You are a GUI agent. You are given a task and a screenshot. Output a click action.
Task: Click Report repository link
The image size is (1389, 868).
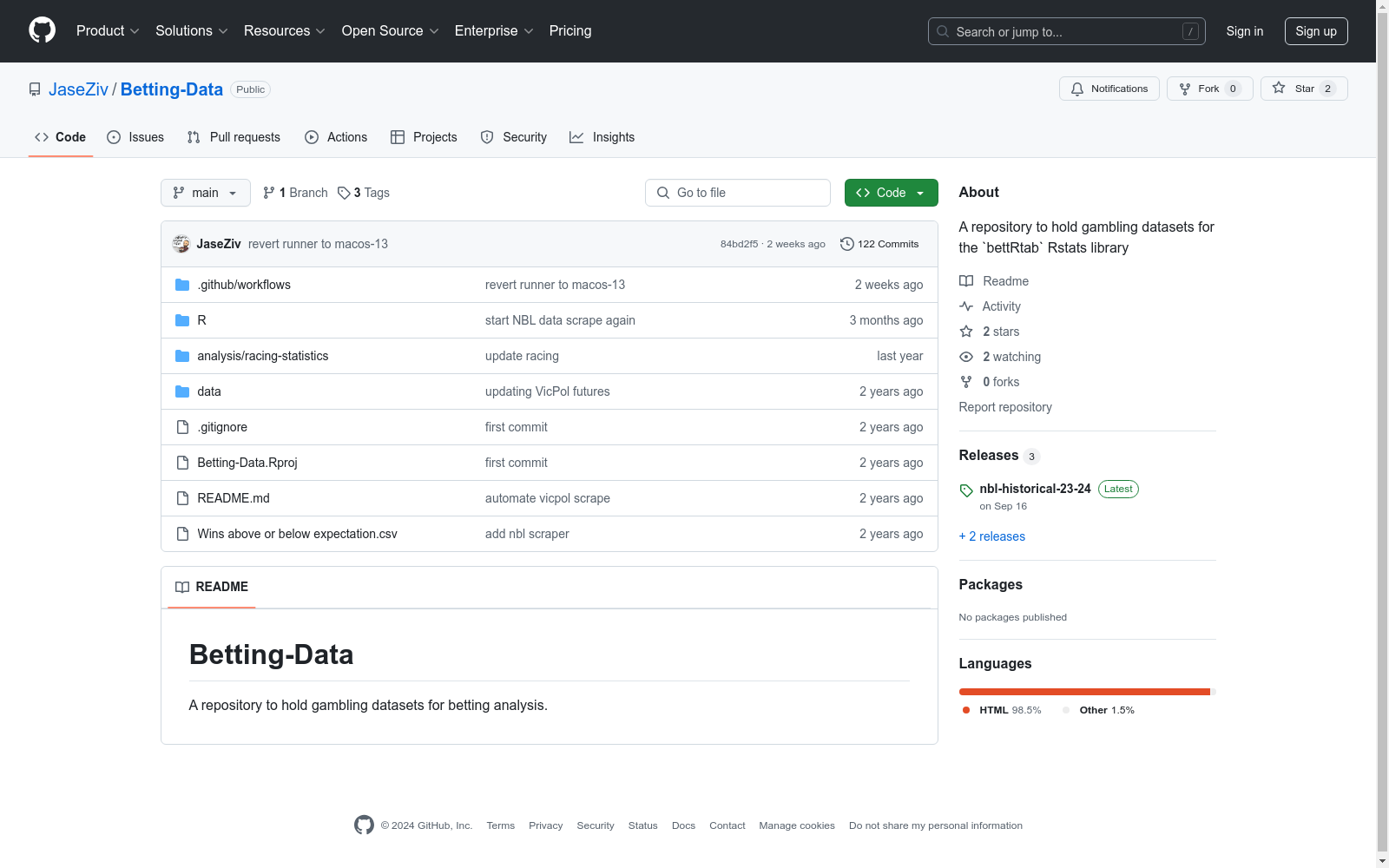tap(1005, 407)
